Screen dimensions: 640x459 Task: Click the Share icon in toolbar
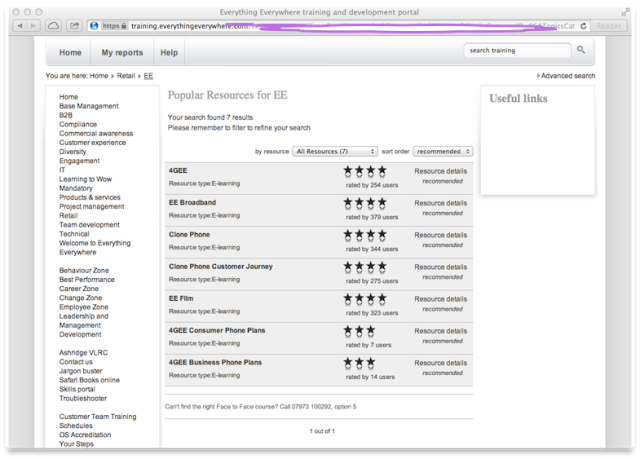click(74, 26)
